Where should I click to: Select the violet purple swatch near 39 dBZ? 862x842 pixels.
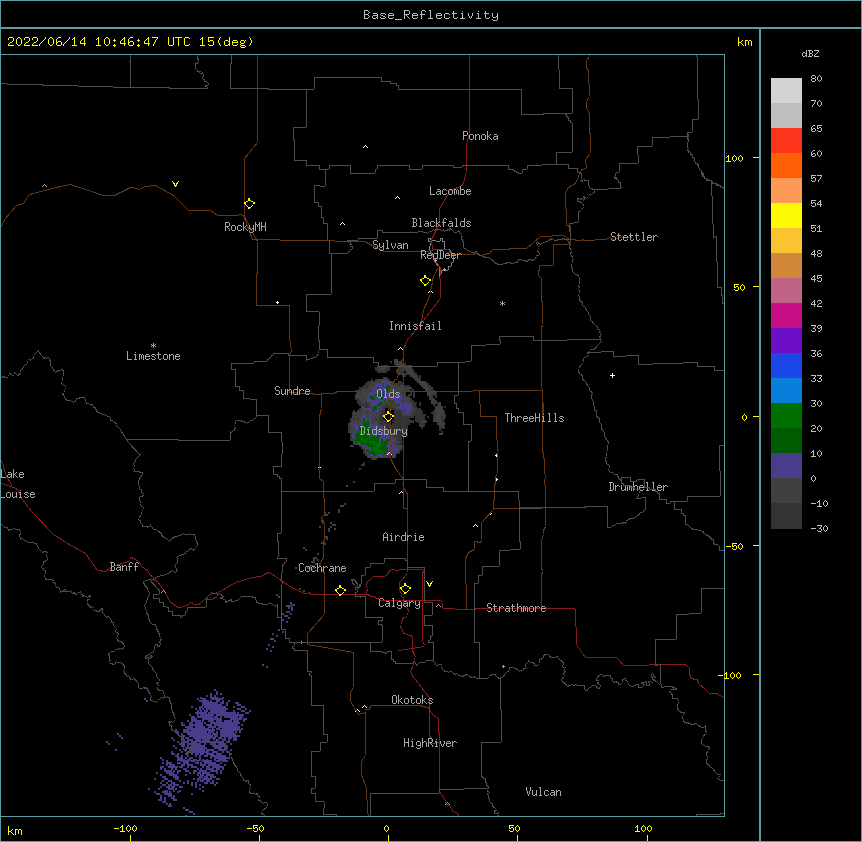(x=786, y=341)
